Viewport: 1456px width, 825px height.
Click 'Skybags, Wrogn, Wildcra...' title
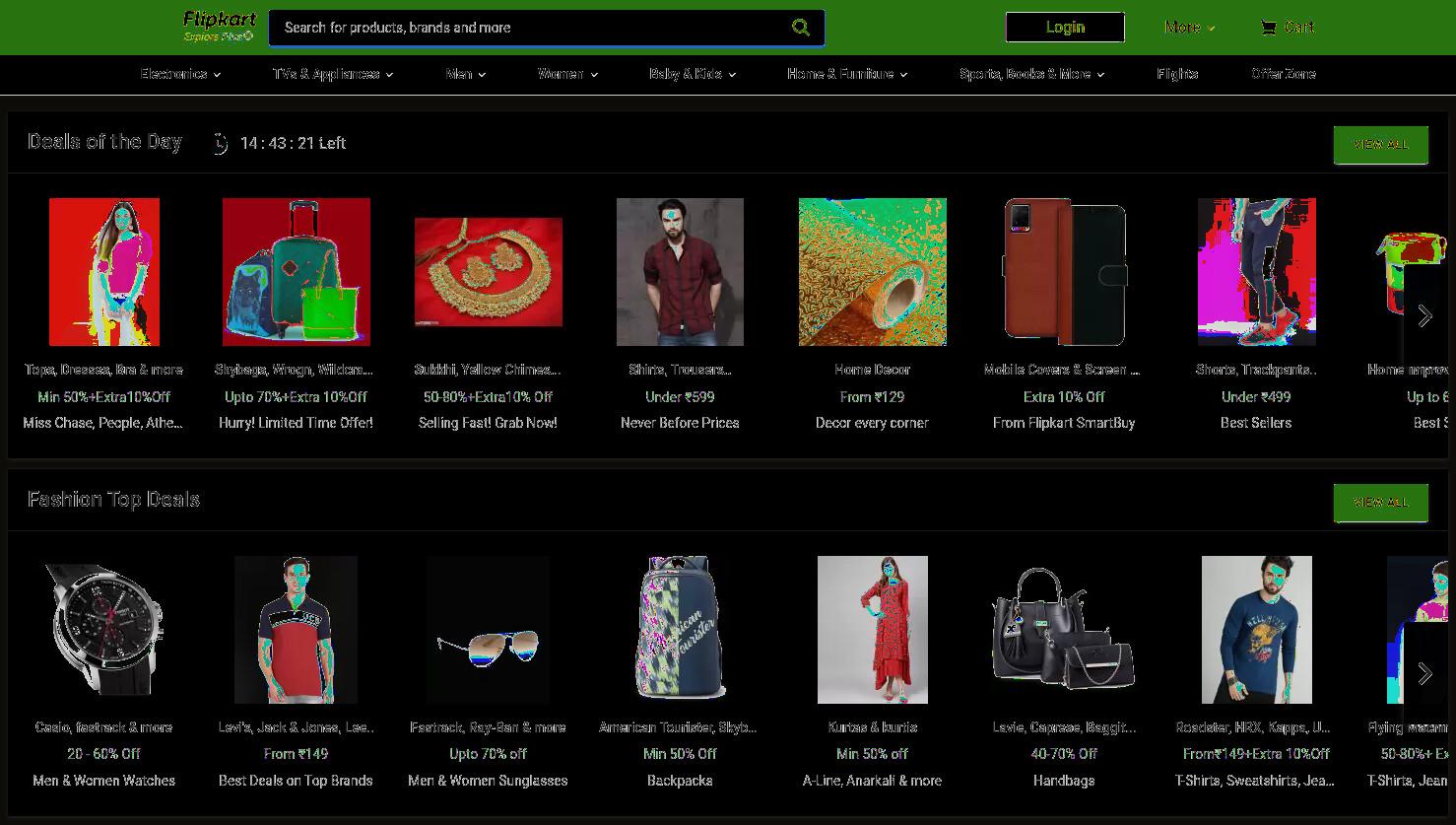tap(295, 370)
